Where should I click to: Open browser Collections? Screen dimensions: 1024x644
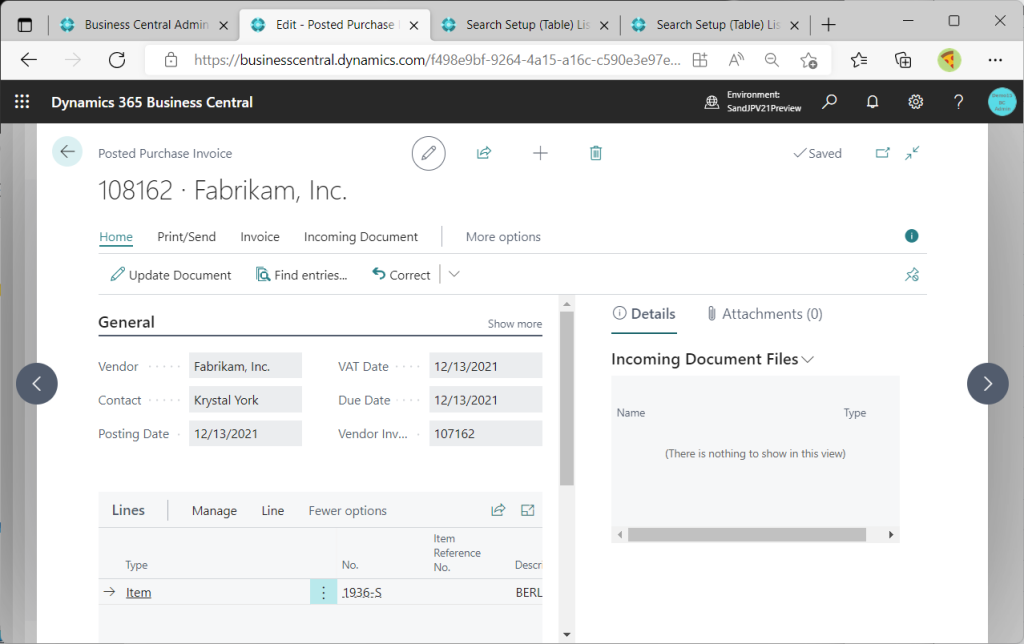point(903,60)
